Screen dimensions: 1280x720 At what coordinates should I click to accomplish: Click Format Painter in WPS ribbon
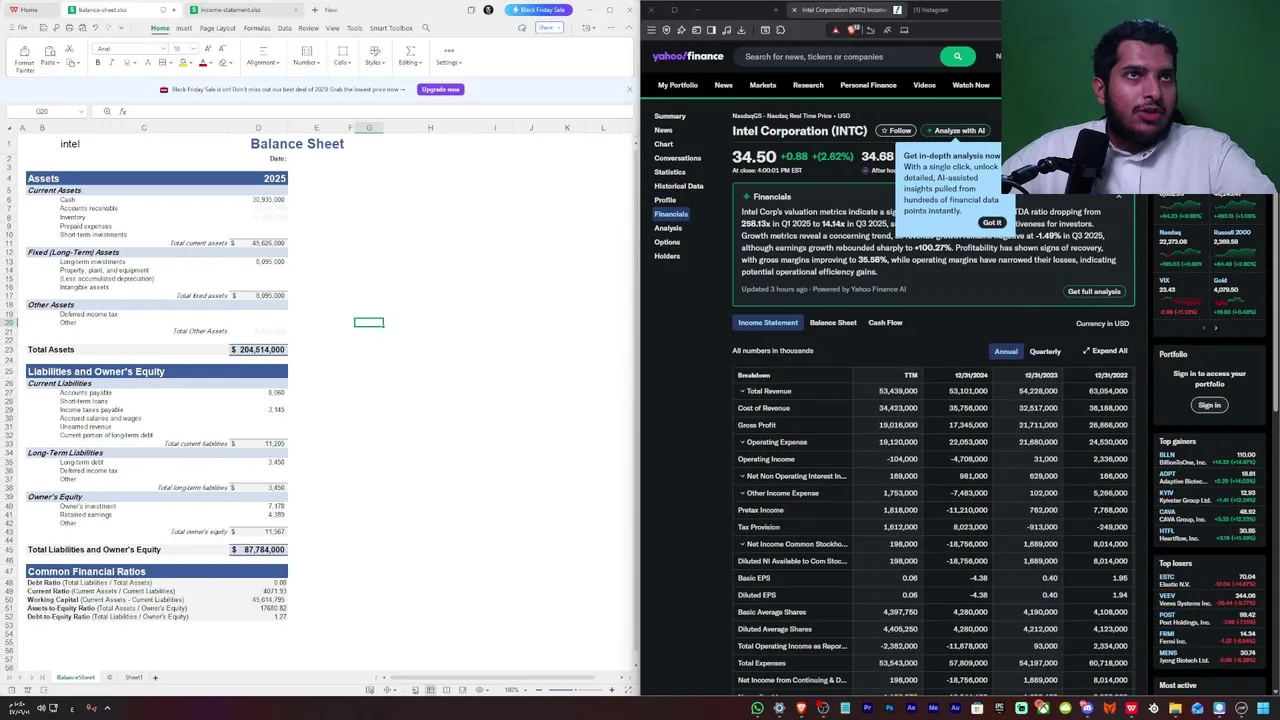point(24,58)
